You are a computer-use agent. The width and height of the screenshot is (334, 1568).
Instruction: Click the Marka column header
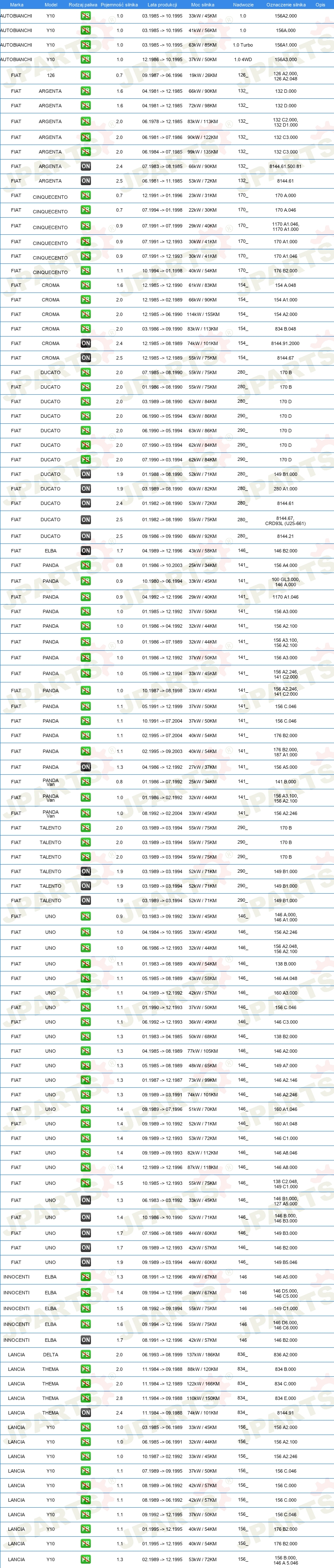(16, 4)
